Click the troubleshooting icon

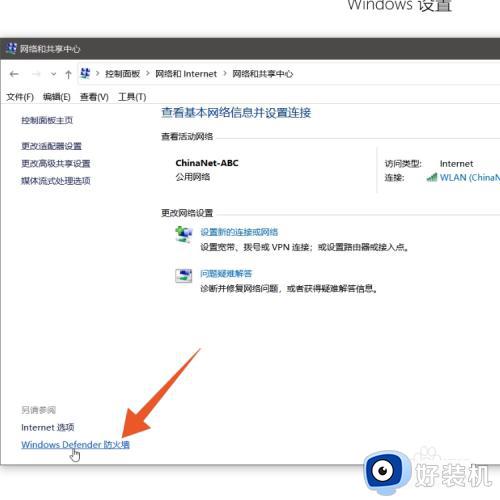184,276
